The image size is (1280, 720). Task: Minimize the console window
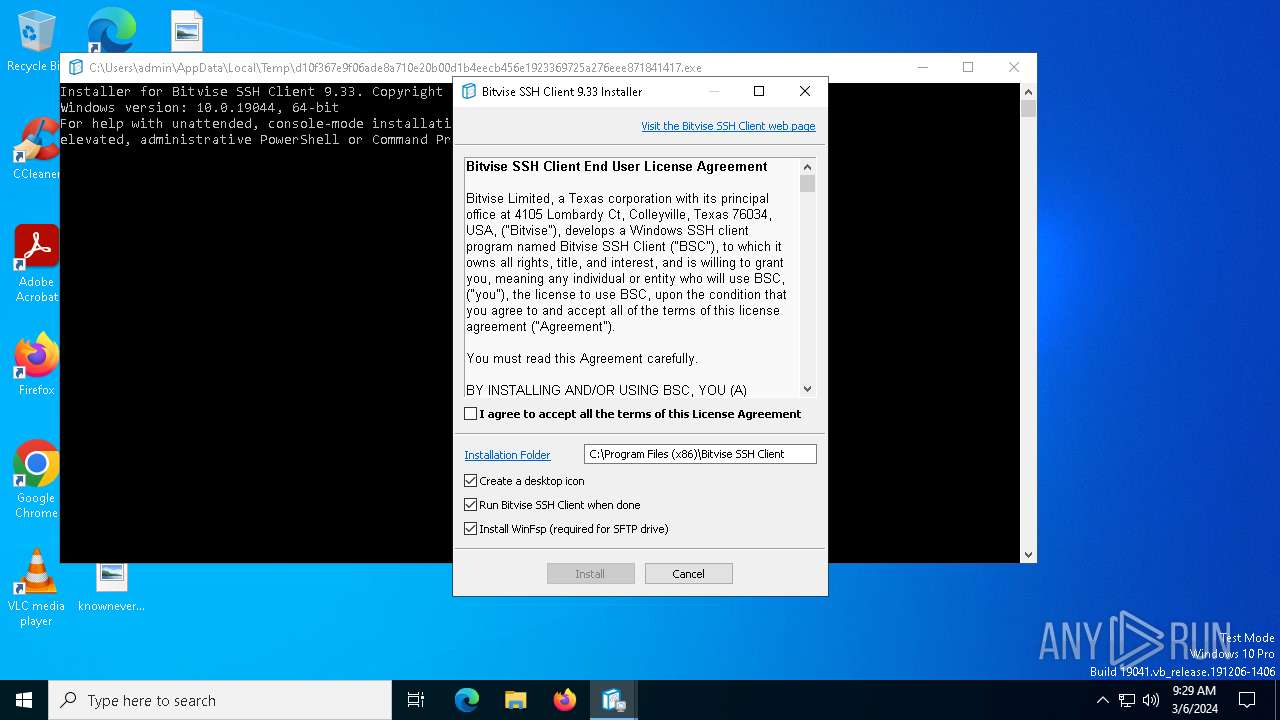point(922,68)
